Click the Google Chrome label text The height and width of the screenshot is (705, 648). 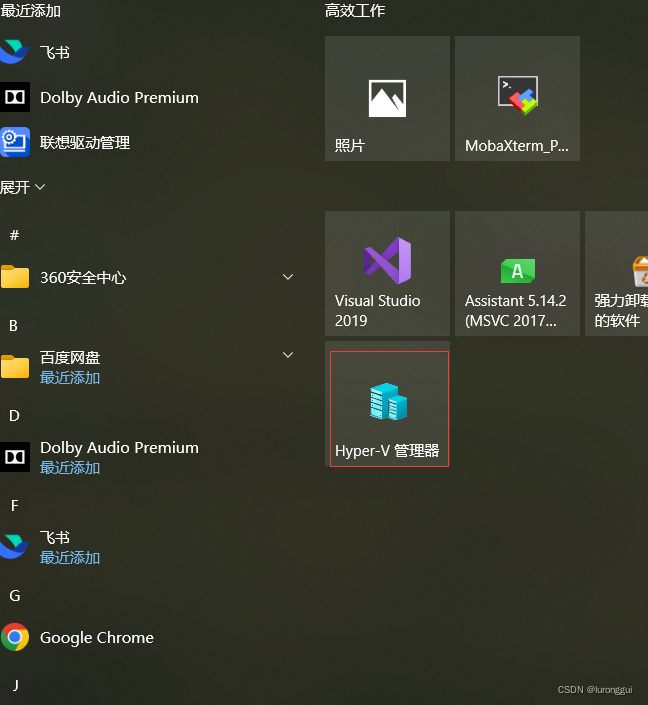pos(97,638)
